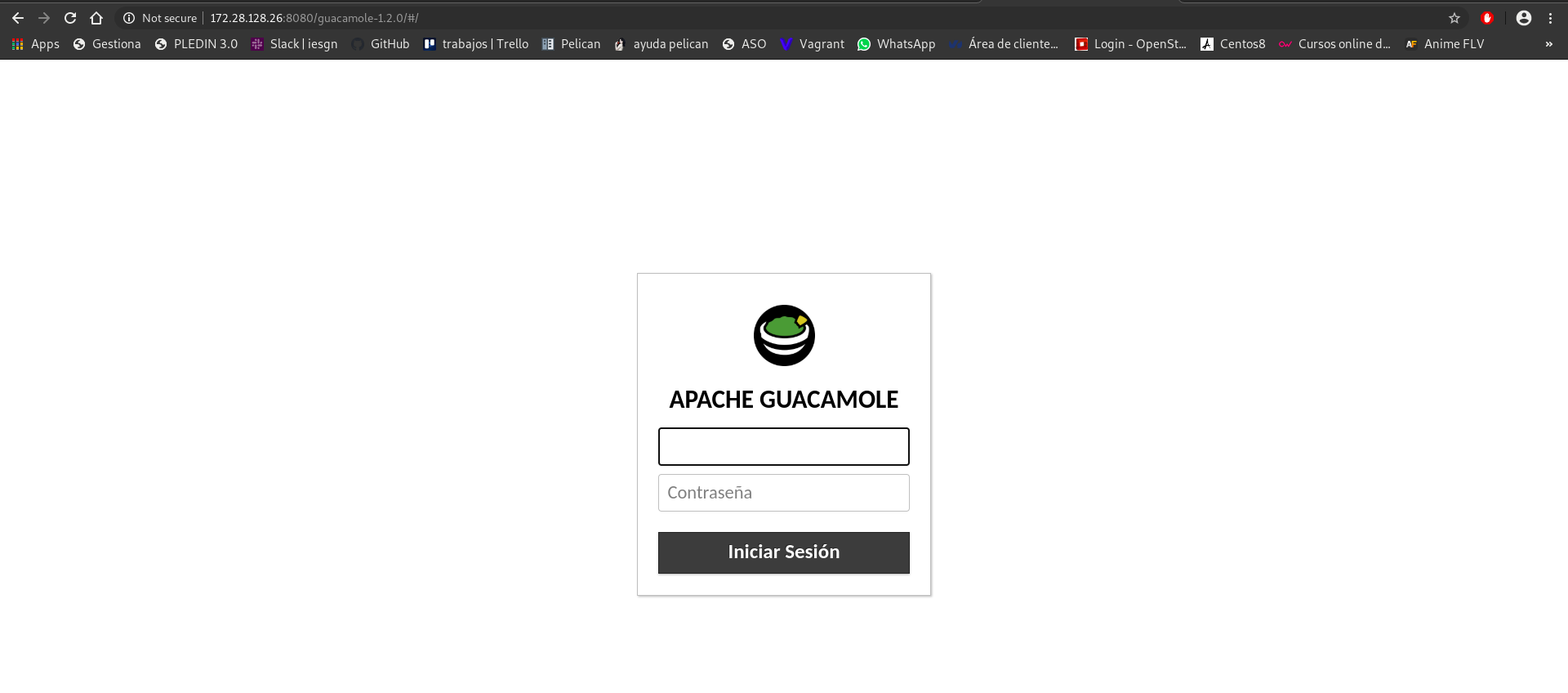
Task: Click the Contraseña password field
Action: (784, 493)
